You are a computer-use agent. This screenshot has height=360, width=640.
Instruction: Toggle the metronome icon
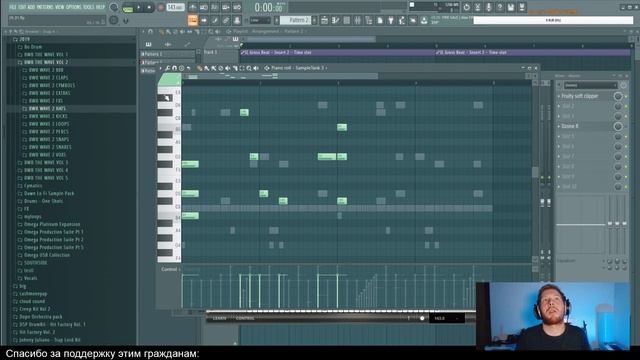click(193, 7)
